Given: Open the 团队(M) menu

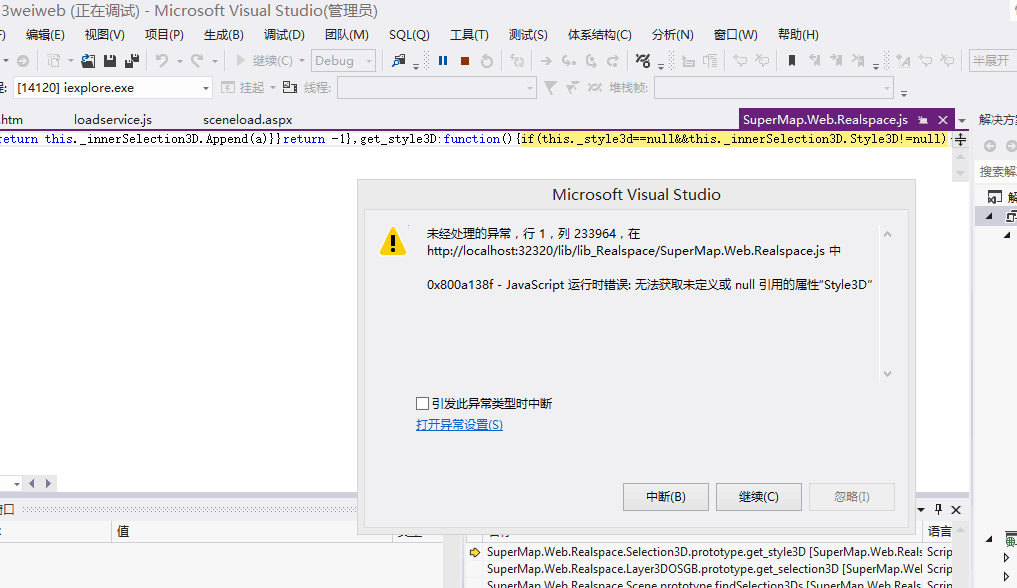Looking at the screenshot, I should pos(347,35).
